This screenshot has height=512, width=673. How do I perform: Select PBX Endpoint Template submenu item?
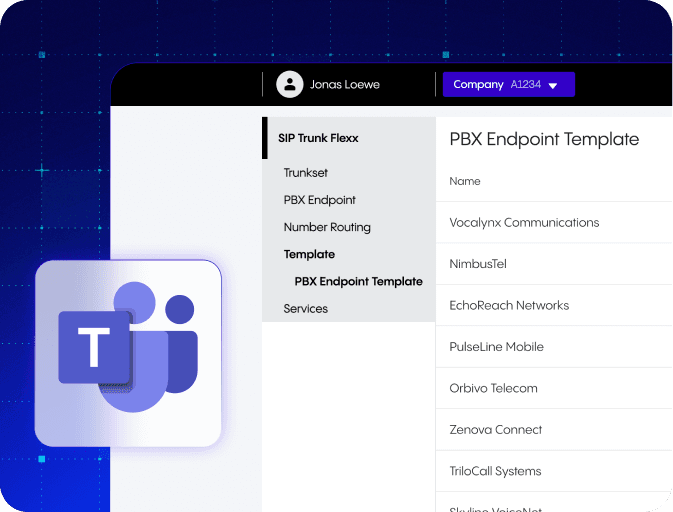(x=358, y=282)
